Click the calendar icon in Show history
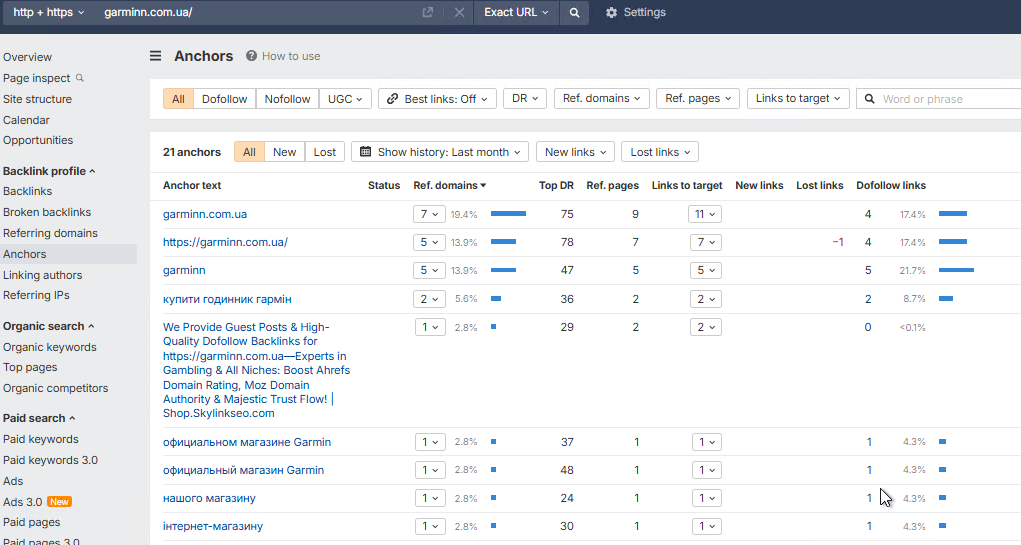Viewport: 1021px width, 545px height. coord(366,152)
